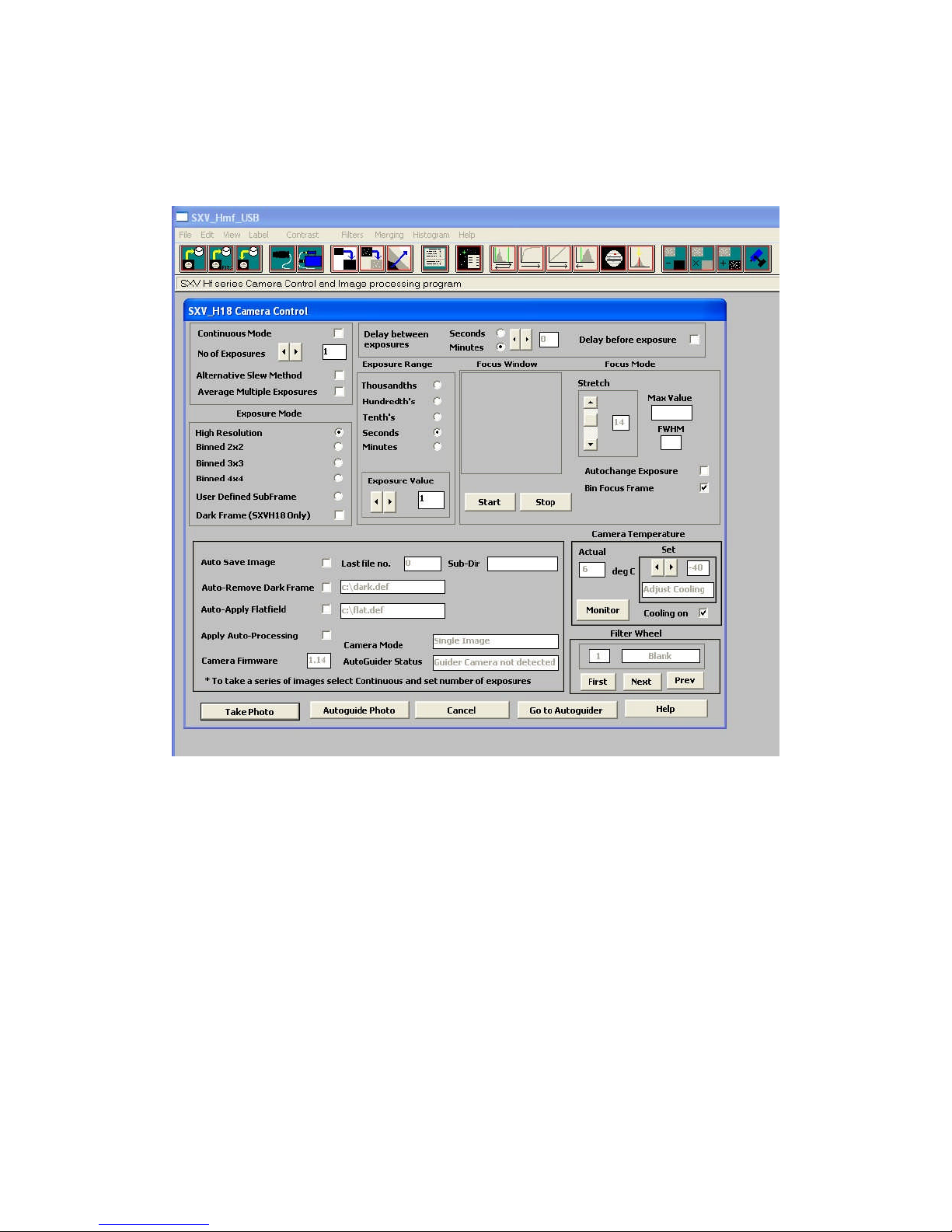This screenshot has width=952, height=1232.
Task: Decrease Exposure Value with left arrow
Action: [x=376, y=502]
